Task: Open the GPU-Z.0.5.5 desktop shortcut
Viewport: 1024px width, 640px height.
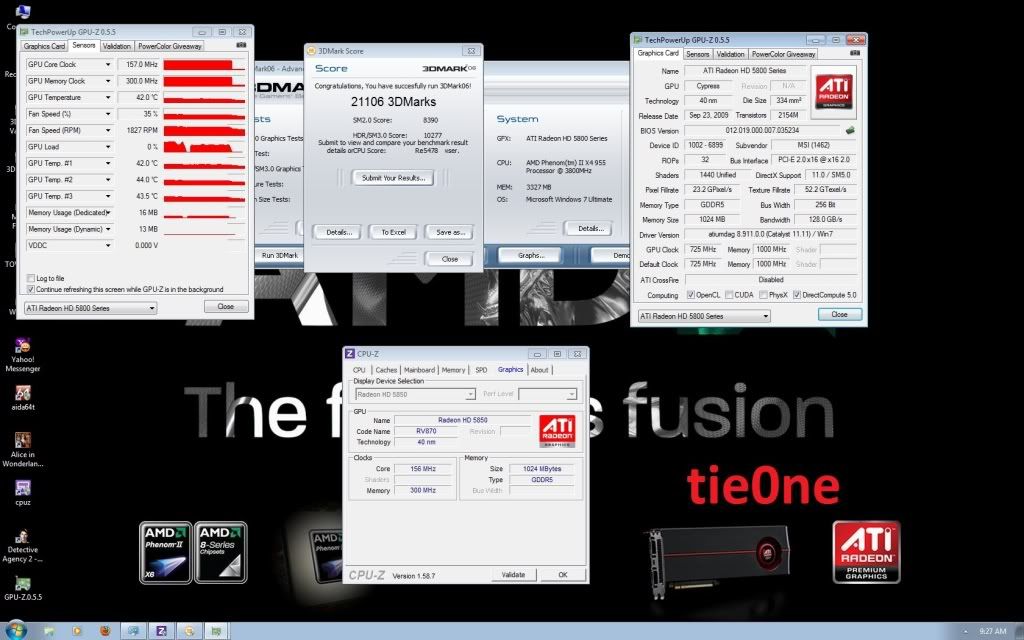Action: coord(23,588)
